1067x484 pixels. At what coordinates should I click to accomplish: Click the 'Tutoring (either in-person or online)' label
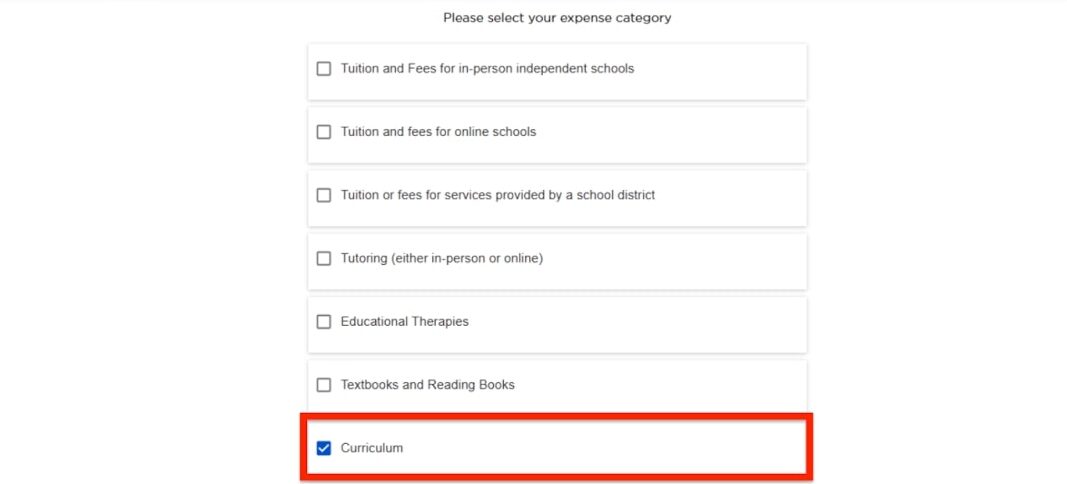pos(441,258)
